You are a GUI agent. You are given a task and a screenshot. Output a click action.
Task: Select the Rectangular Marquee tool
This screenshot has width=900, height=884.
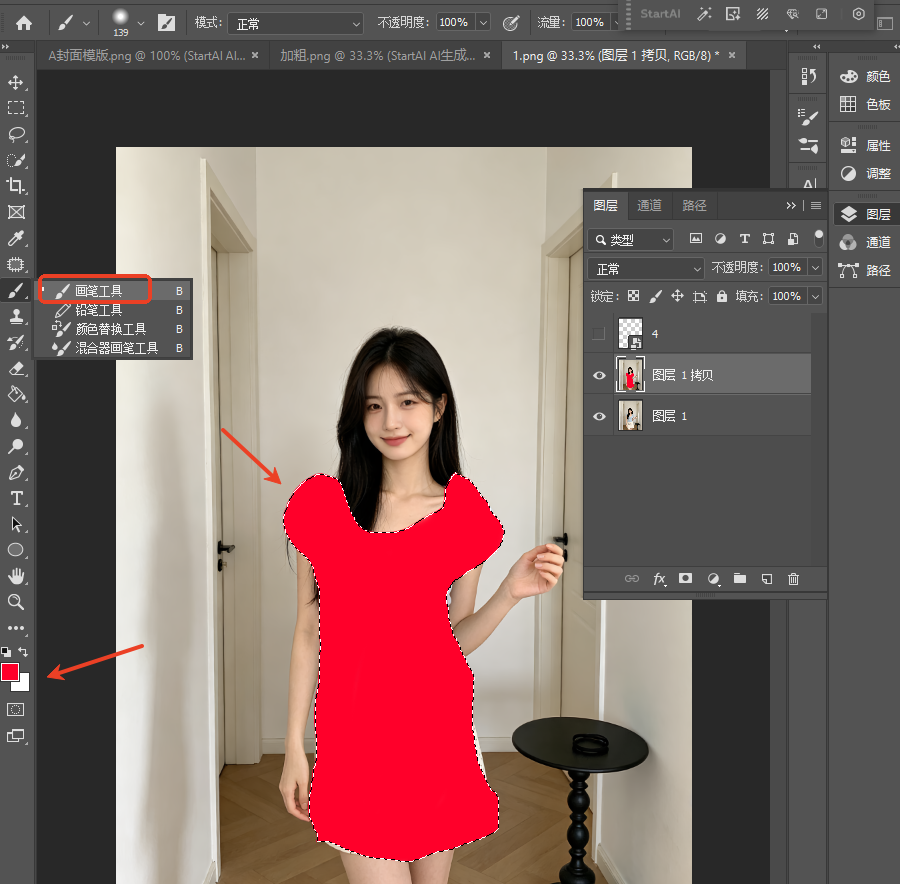pos(15,108)
